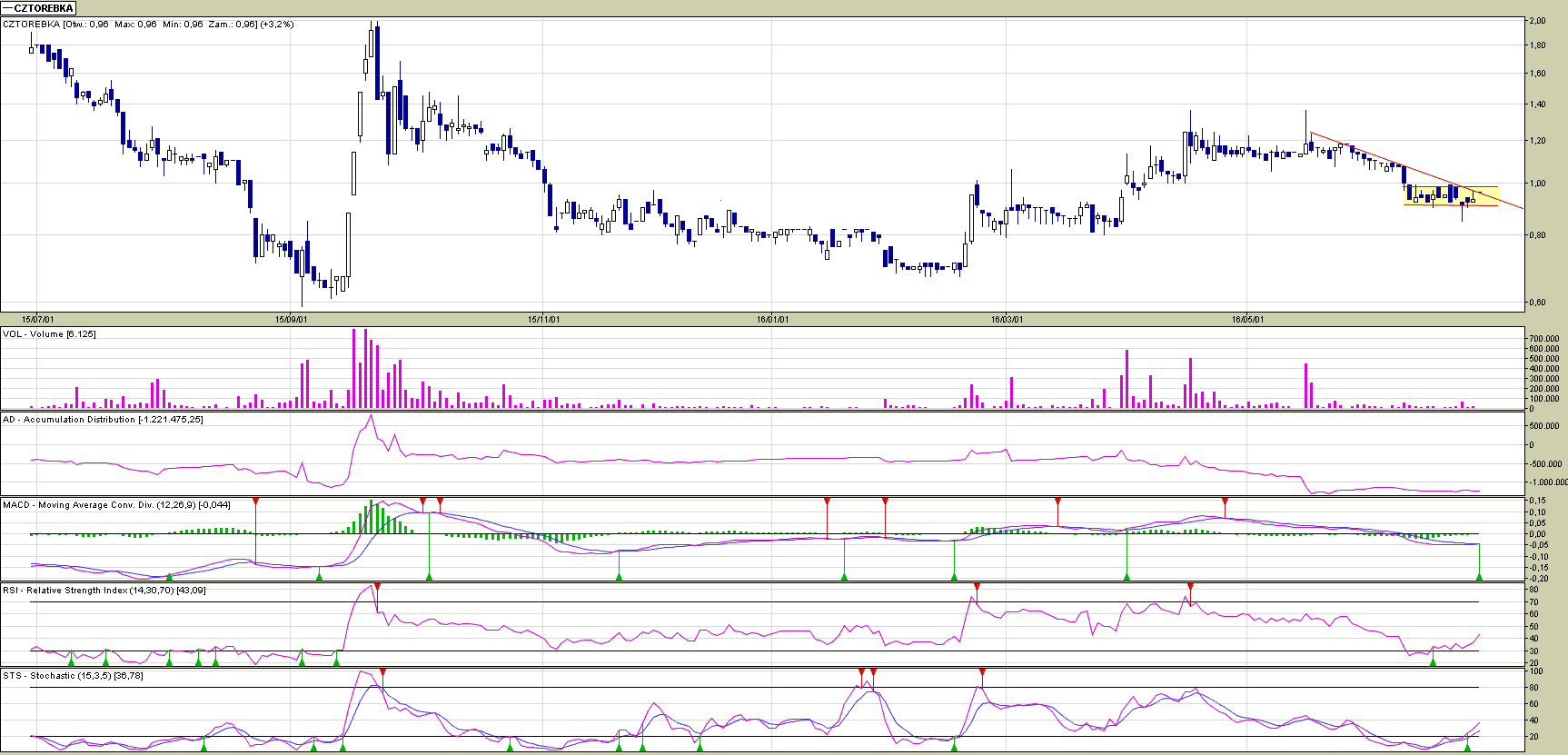This screenshot has width=1568, height=755.
Task: Select the leftmost red RSI sell marker
Action: 377,587
